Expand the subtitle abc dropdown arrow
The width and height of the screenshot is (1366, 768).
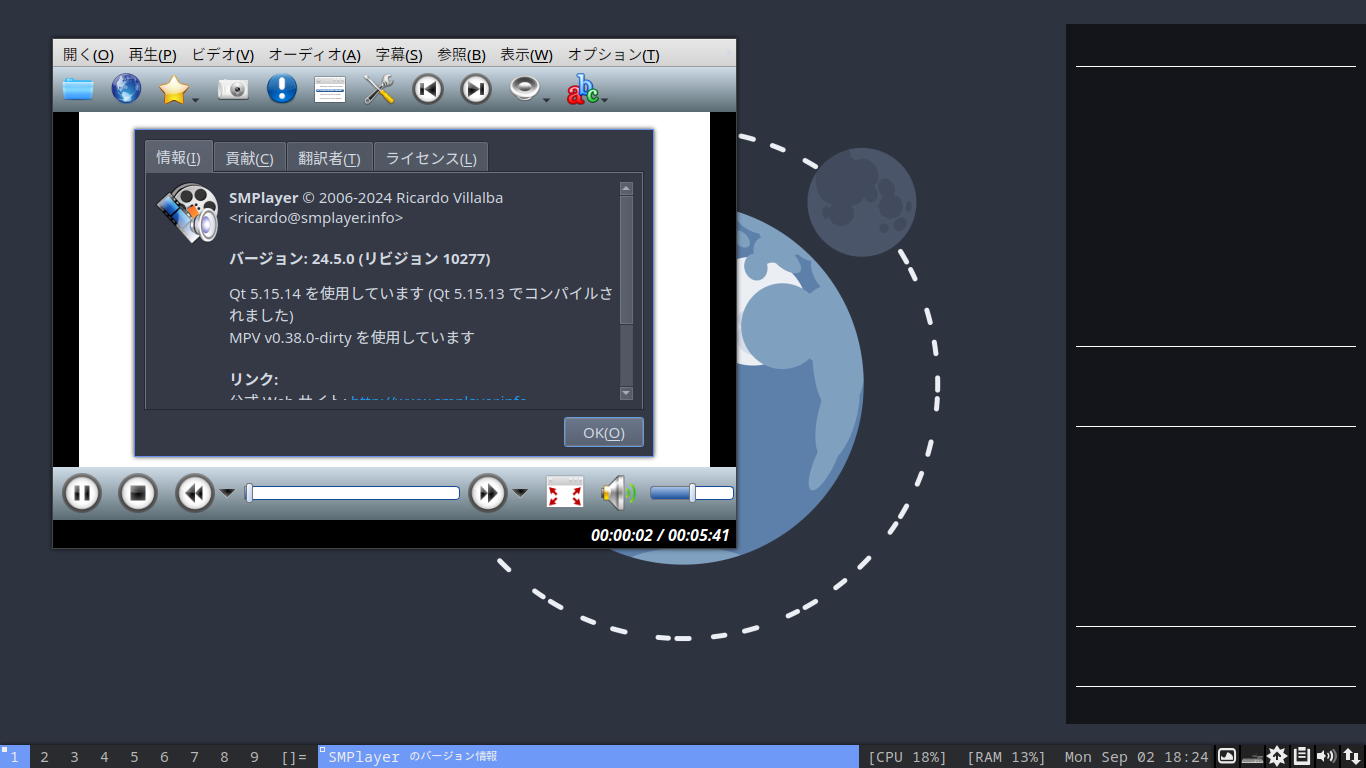point(605,99)
